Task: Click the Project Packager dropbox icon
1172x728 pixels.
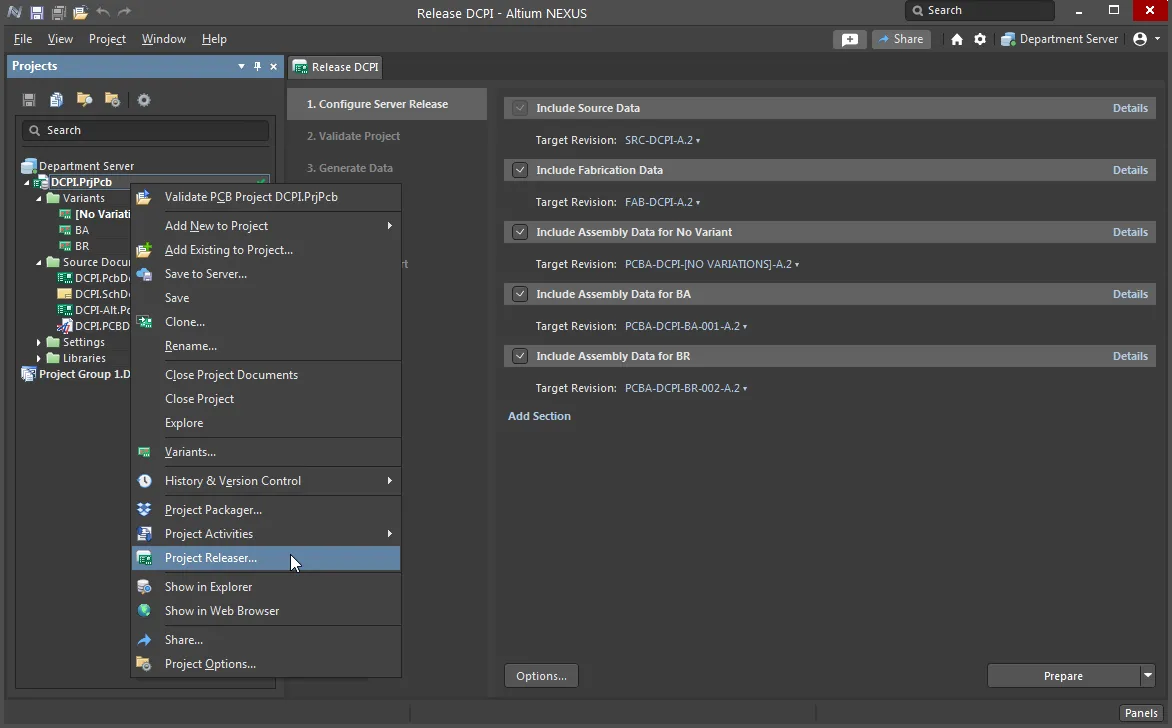Action: pos(144,510)
